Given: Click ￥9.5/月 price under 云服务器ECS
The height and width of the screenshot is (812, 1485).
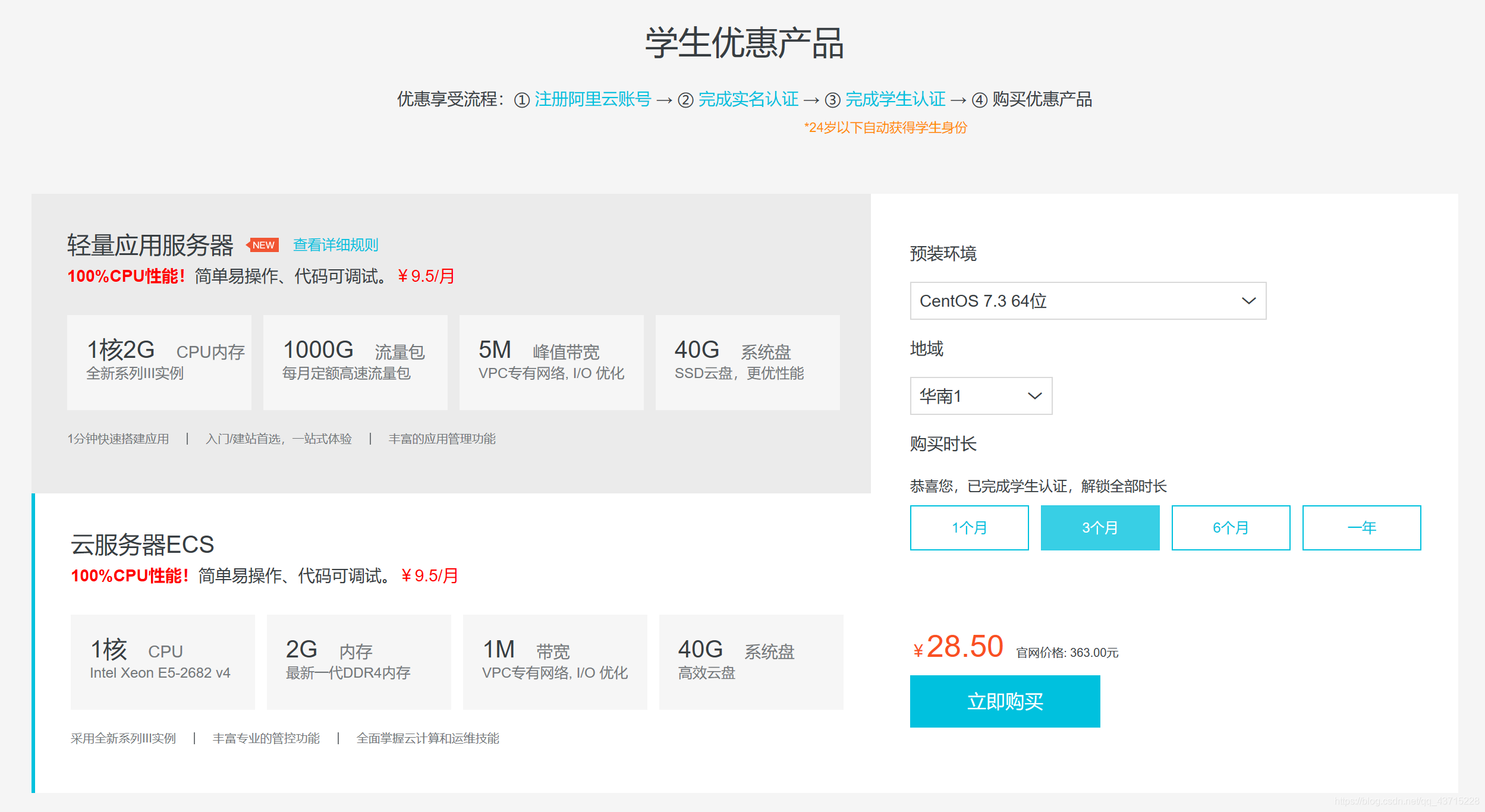Looking at the screenshot, I should pos(430,576).
